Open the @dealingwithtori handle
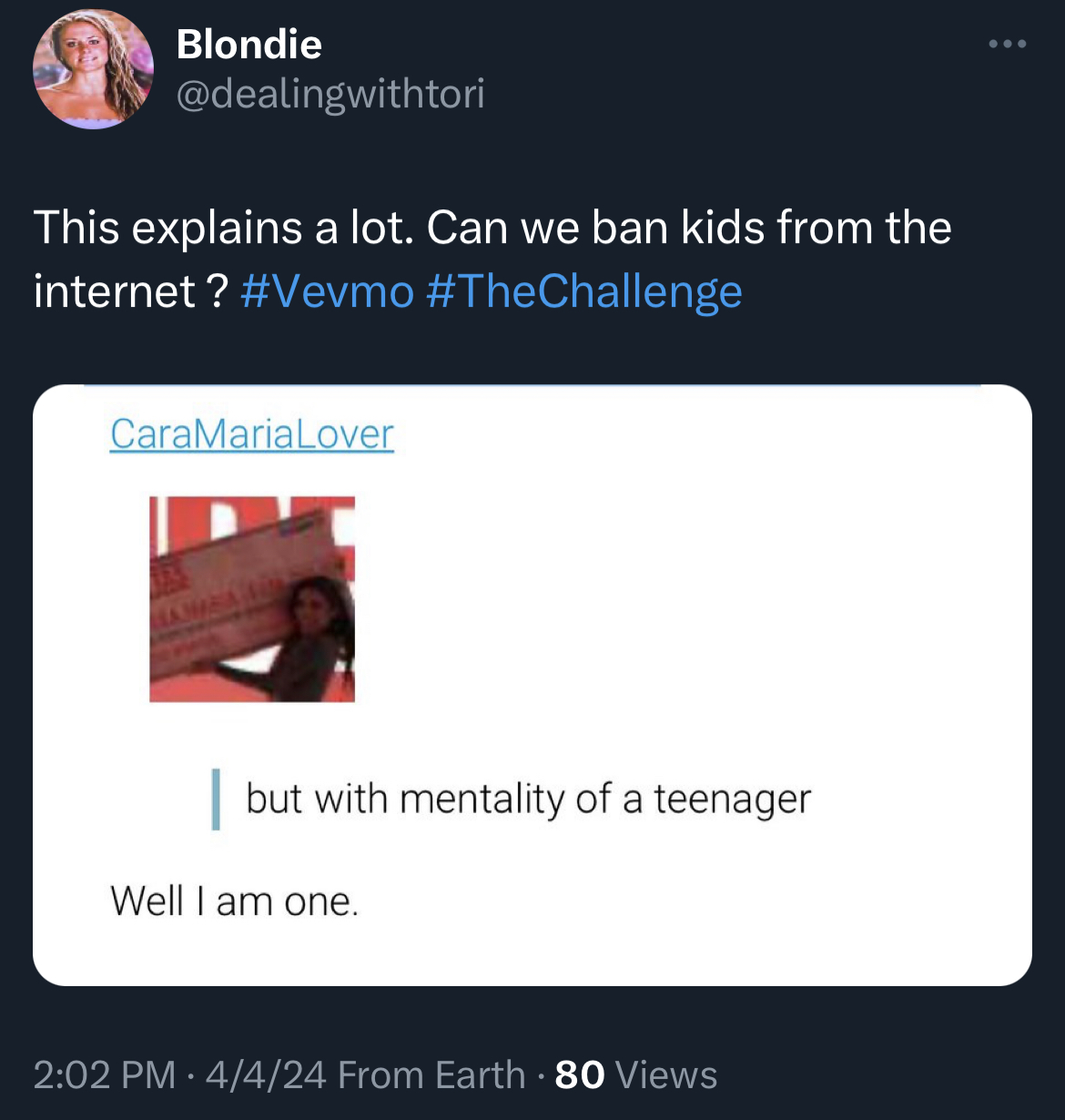Viewport: 1065px width, 1120px height. (330, 94)
